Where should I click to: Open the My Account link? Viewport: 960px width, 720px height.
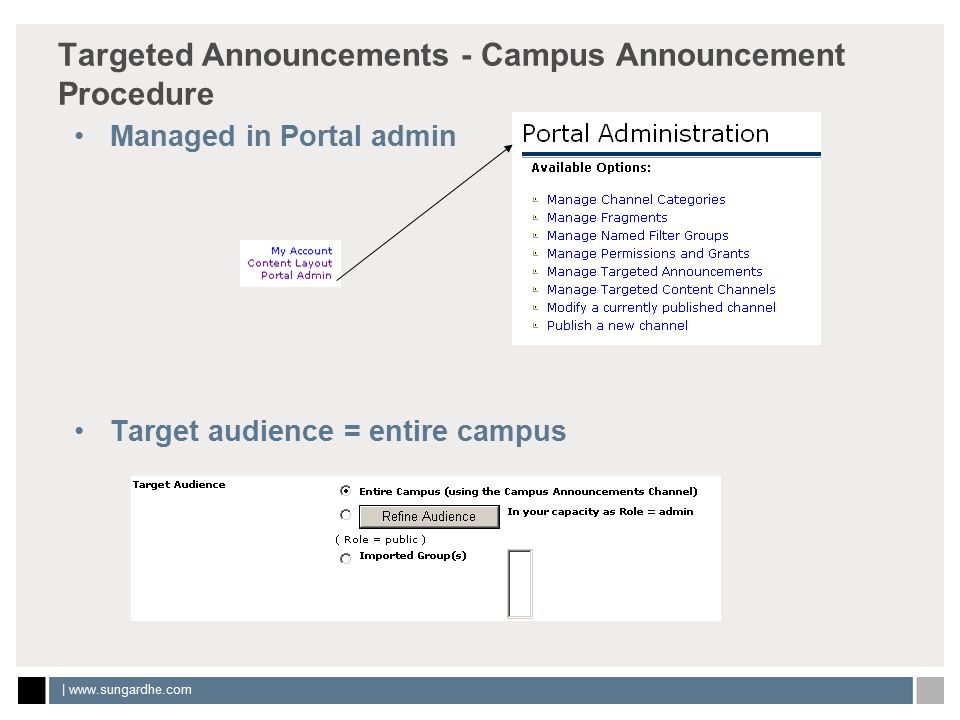click(301, 251)
